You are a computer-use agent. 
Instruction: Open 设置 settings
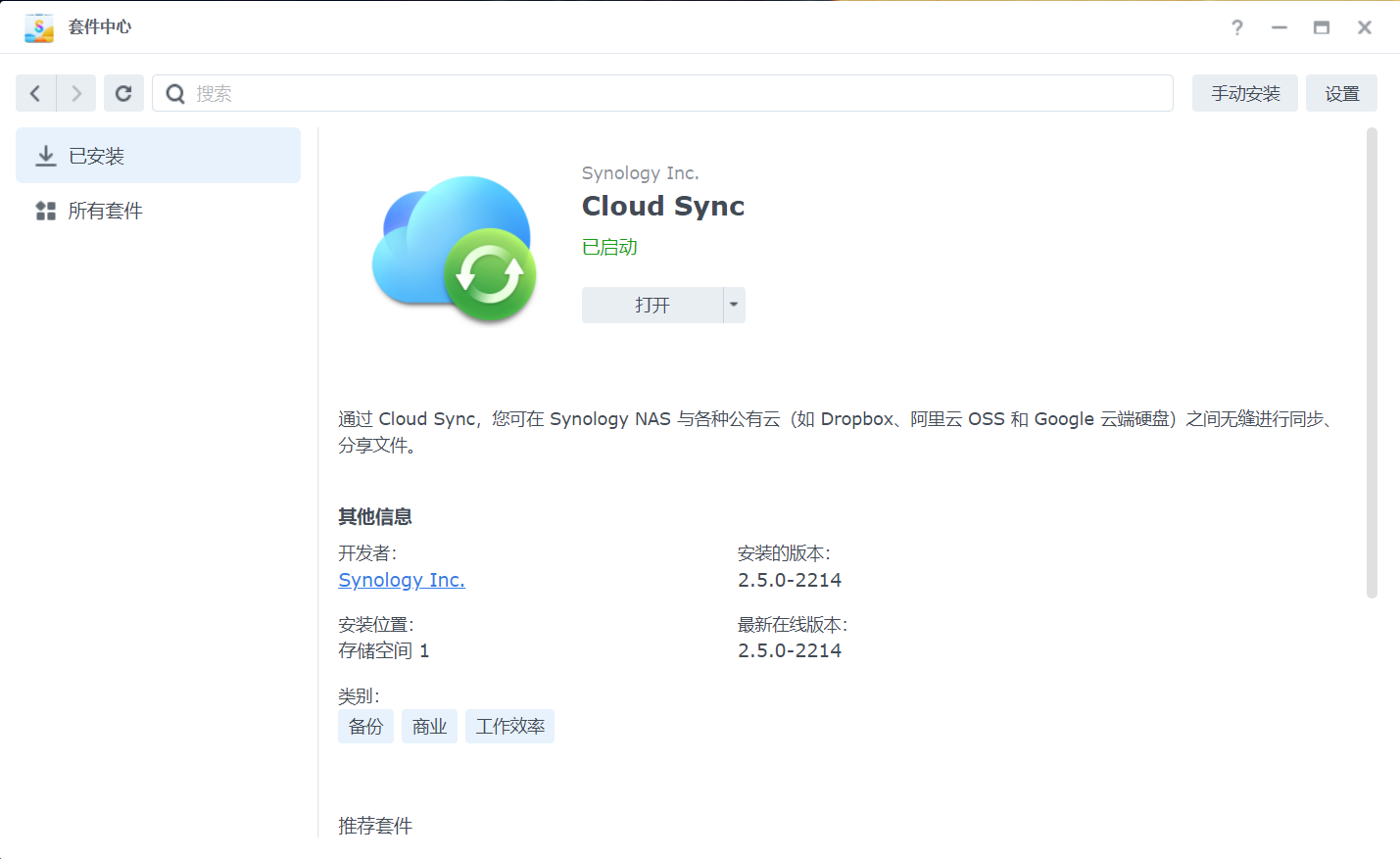point(1341,93)
